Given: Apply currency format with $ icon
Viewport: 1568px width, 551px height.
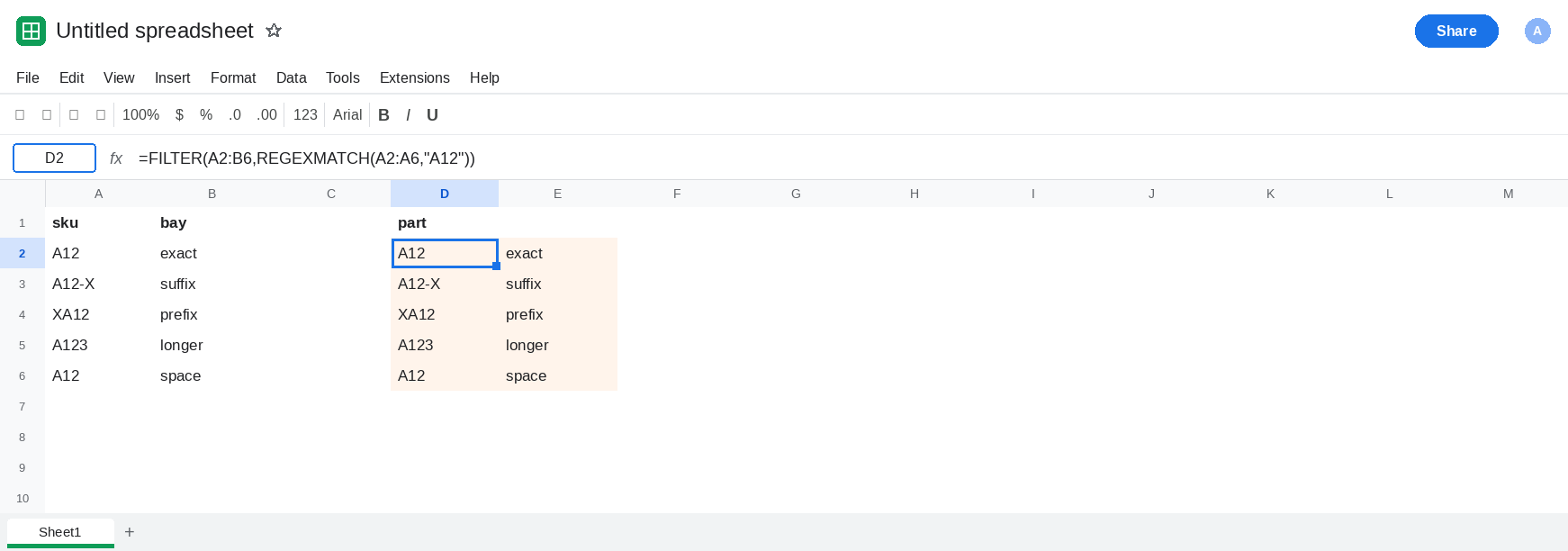Looking at the screenshot, I should tap(179, 115).
